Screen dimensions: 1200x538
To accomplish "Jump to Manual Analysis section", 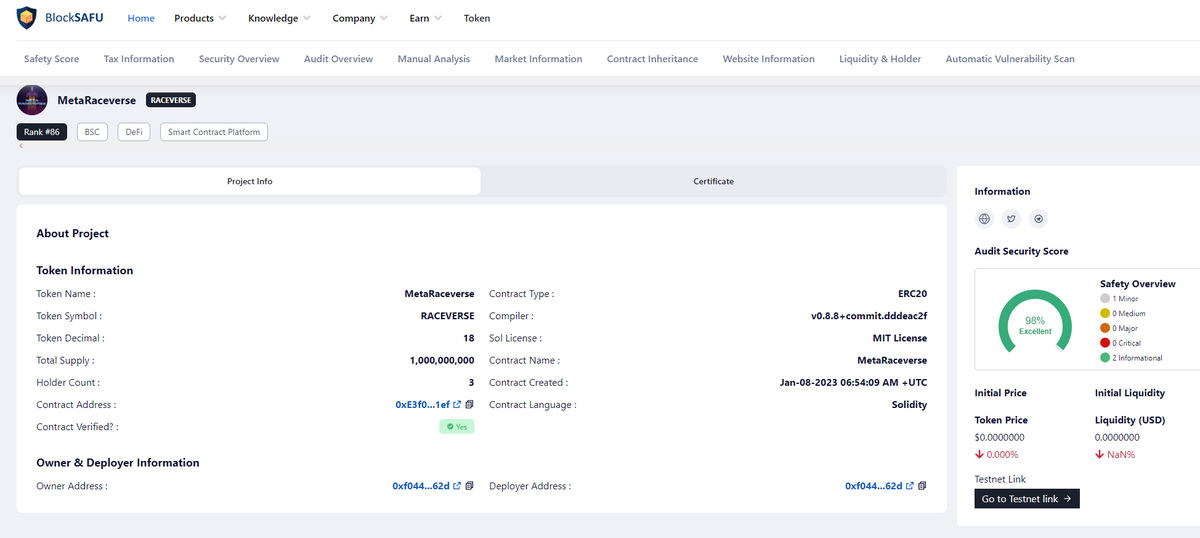I will click(x=434, y=59).
